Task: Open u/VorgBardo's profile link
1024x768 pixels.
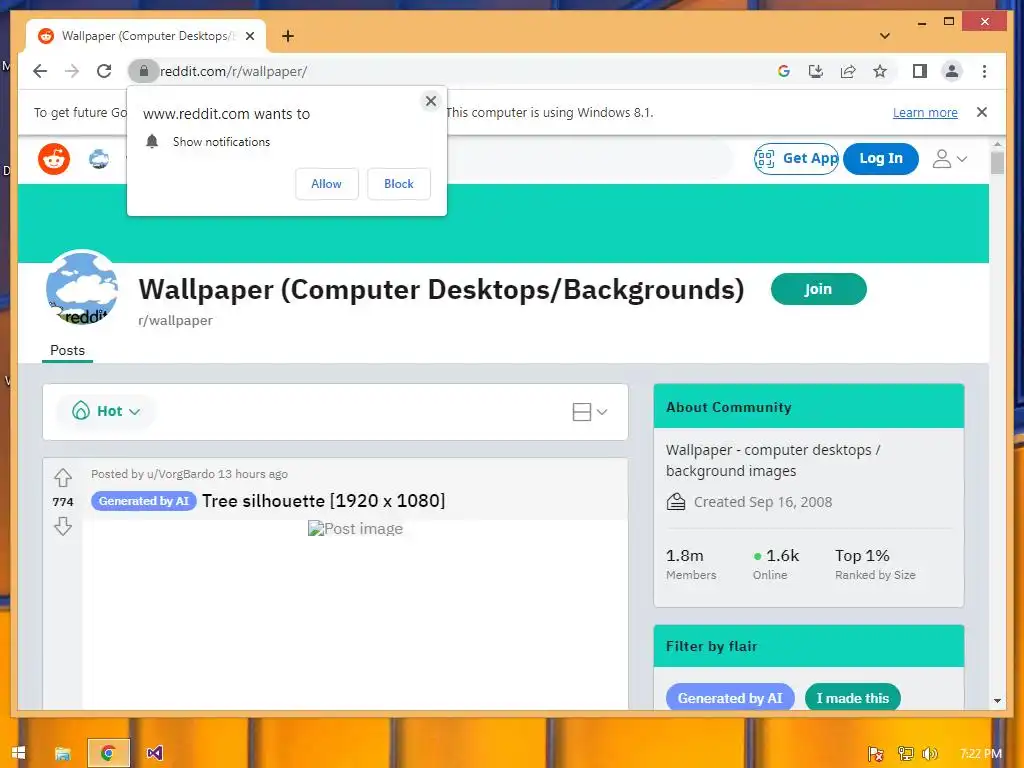Action: [180, 474]
